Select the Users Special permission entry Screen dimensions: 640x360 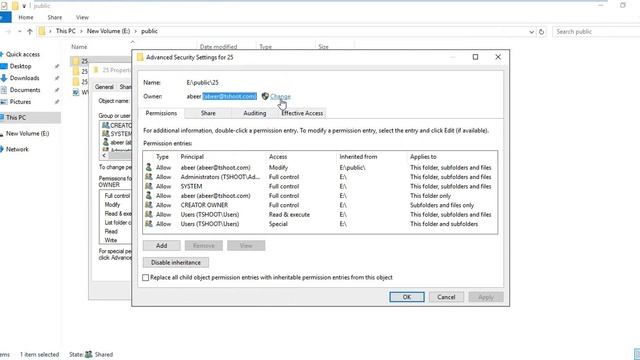tap(320, 224)
